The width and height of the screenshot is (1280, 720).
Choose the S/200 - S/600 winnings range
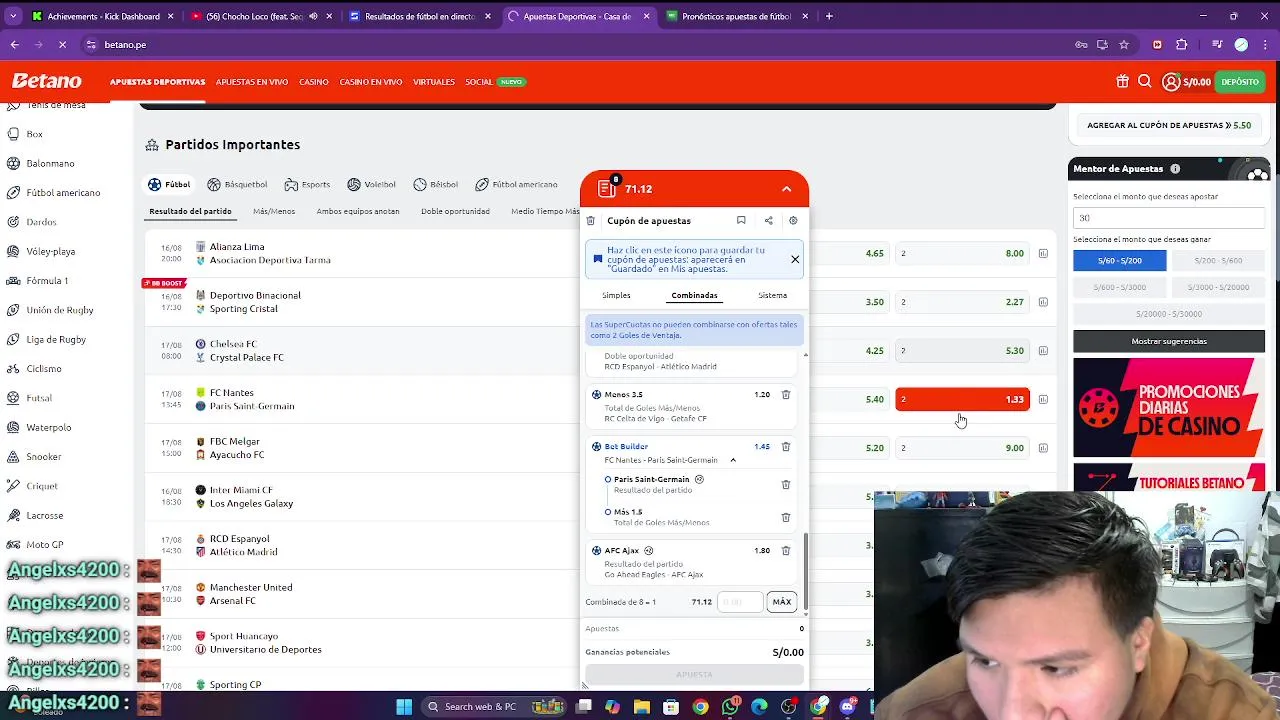1217,261
